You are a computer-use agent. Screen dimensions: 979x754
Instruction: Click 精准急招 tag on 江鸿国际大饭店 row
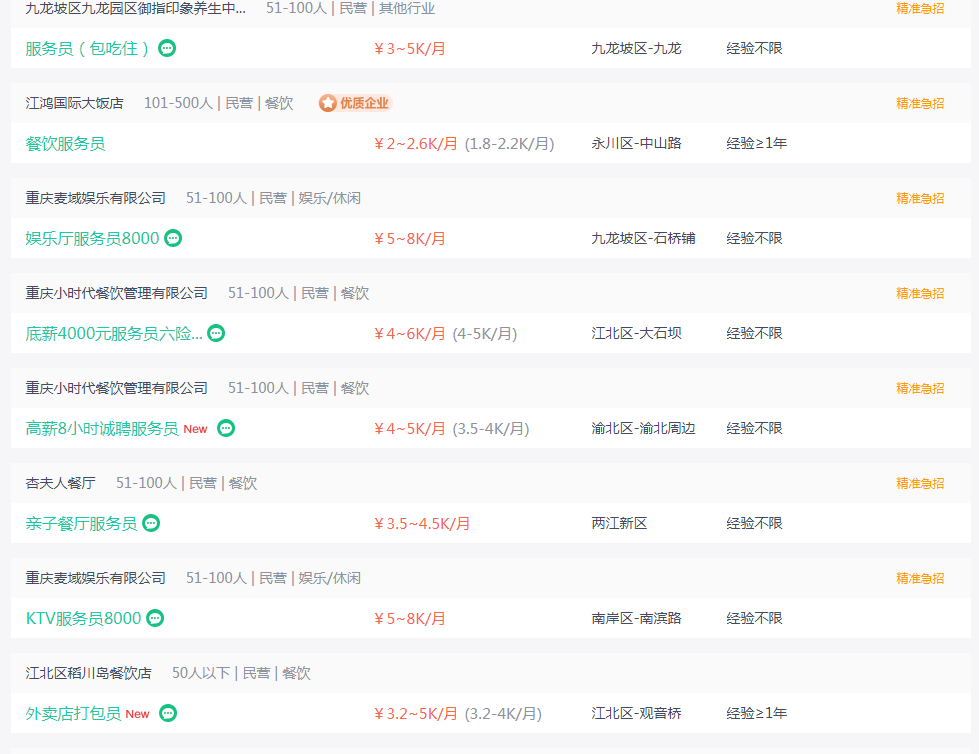[x=920, y=103]
